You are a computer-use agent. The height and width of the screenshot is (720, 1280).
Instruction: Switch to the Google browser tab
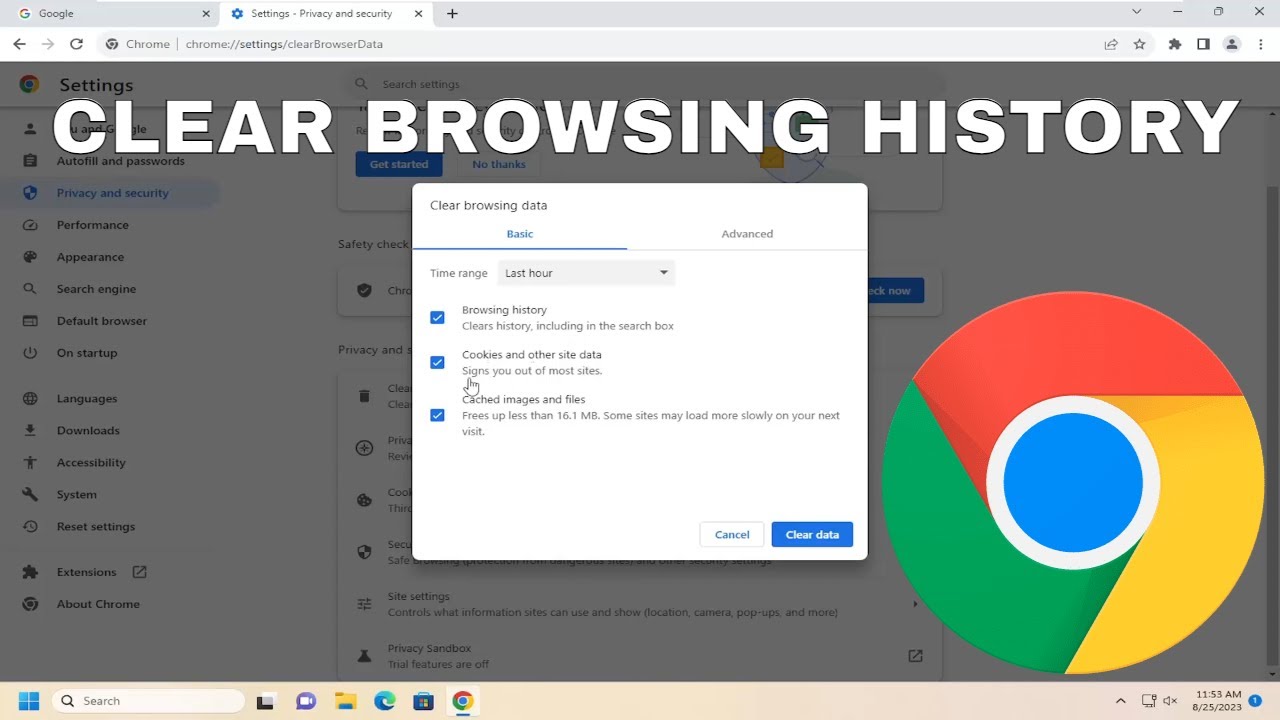[x=110, y=13]
